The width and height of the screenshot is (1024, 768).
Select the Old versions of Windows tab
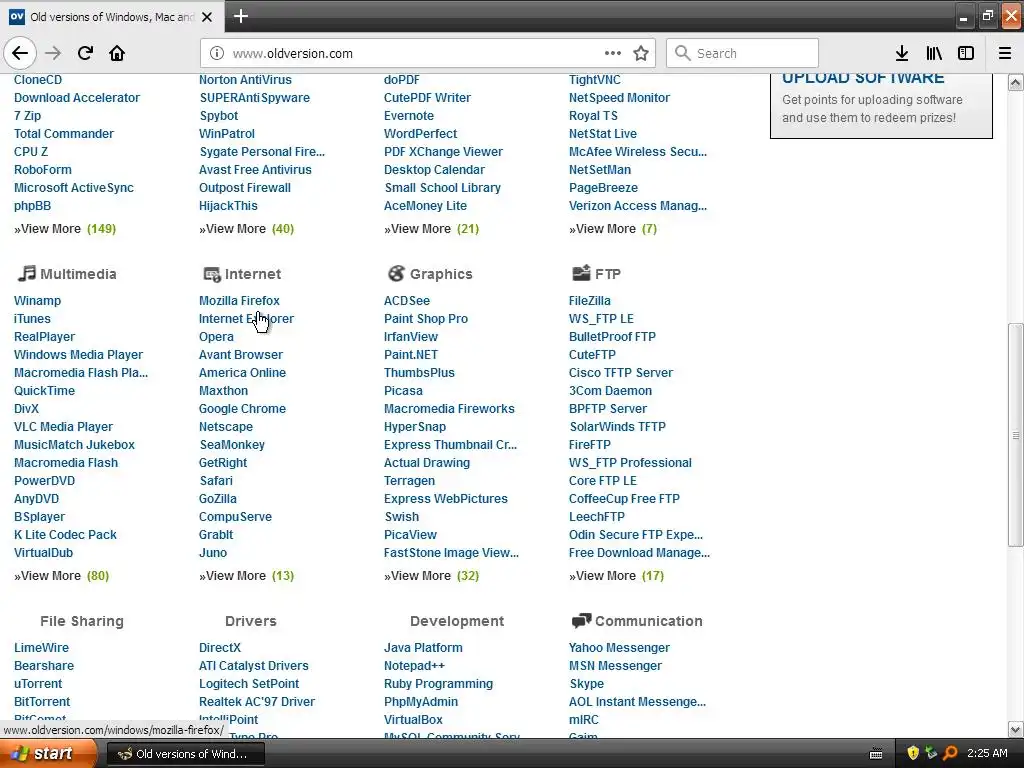112,16
